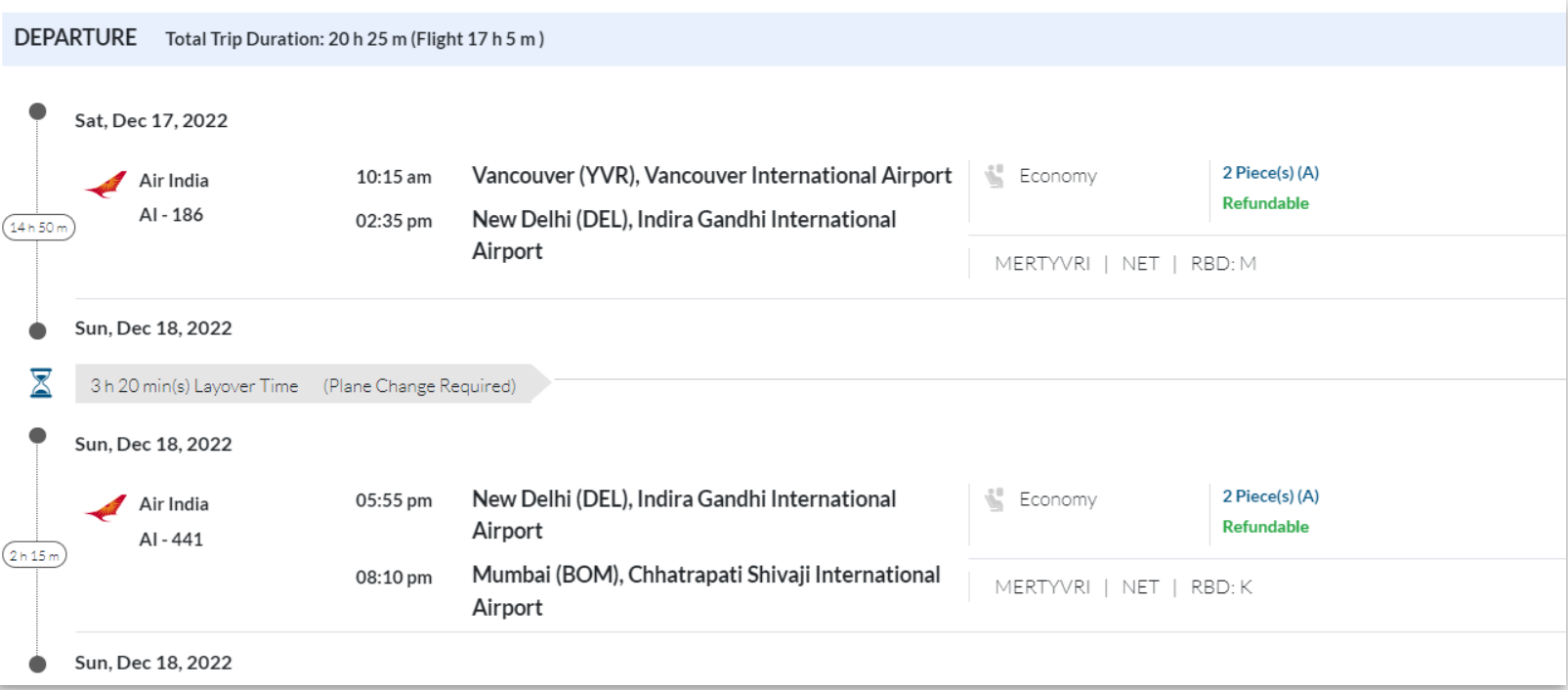Click fare basis MERTYVRI with RBD: M

pyautogui.click(x=1041, y=264)
